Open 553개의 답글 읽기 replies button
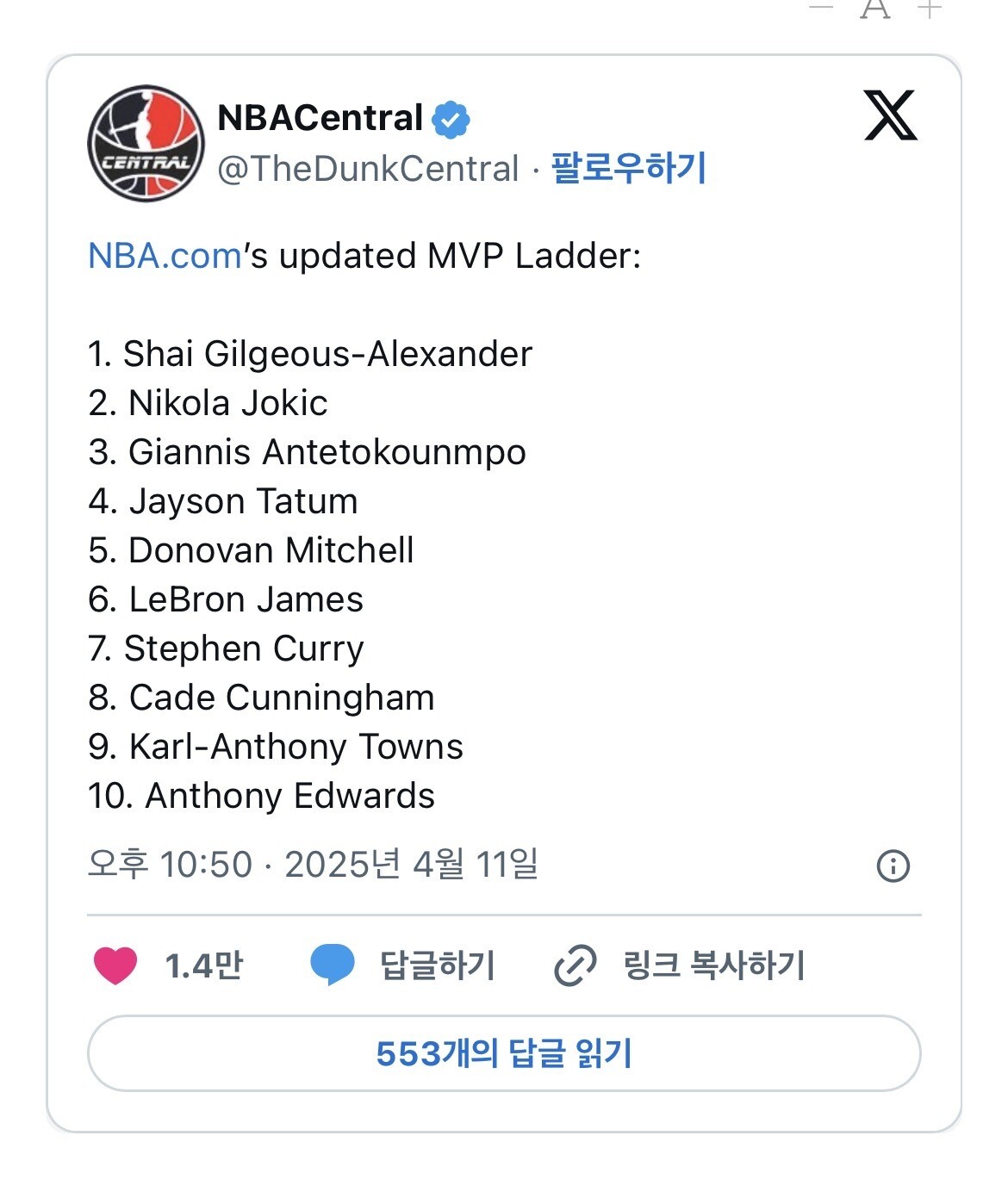This screenshot has width=1008, height=1198. [504, 1053]
